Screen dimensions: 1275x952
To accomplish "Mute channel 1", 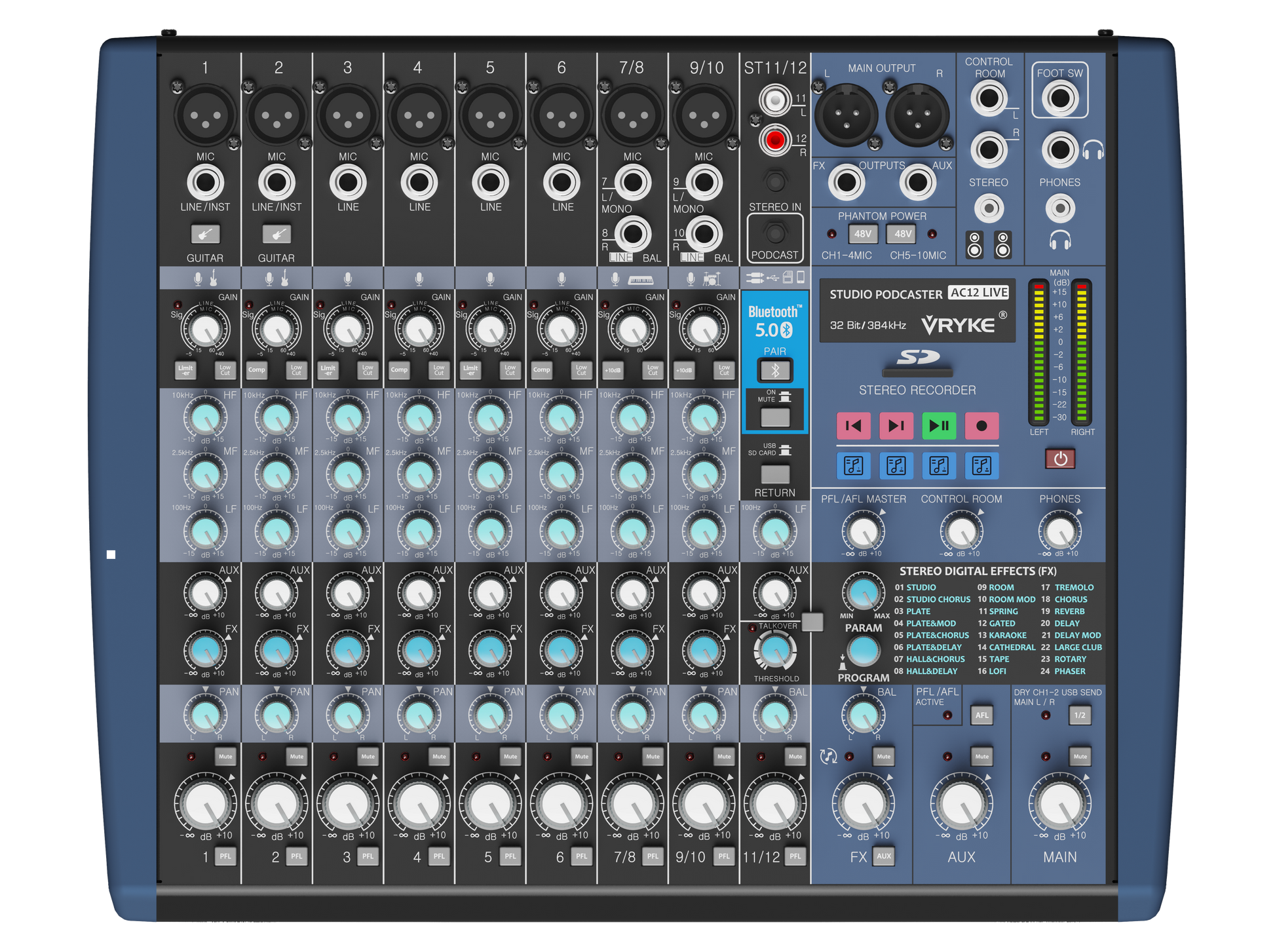I will (x=225, y=757).
